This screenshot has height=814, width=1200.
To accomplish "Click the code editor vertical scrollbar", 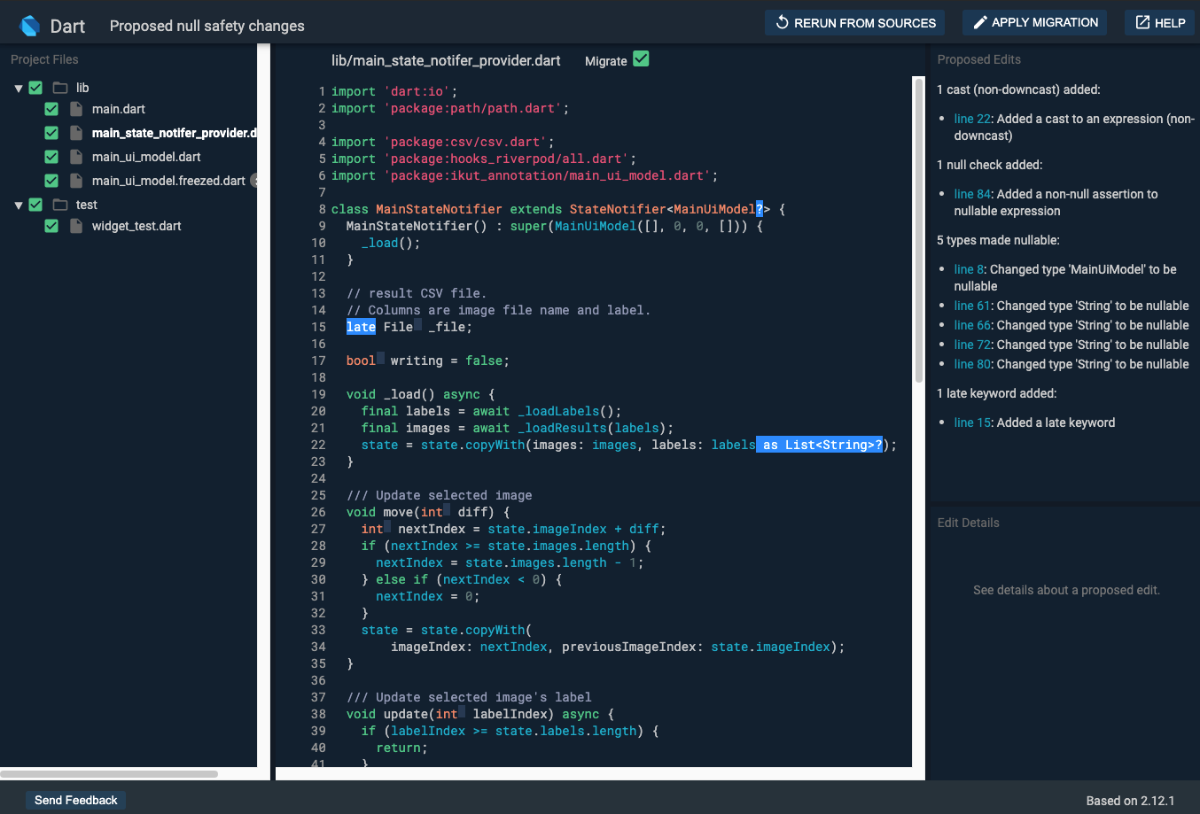I will [919, 230].
